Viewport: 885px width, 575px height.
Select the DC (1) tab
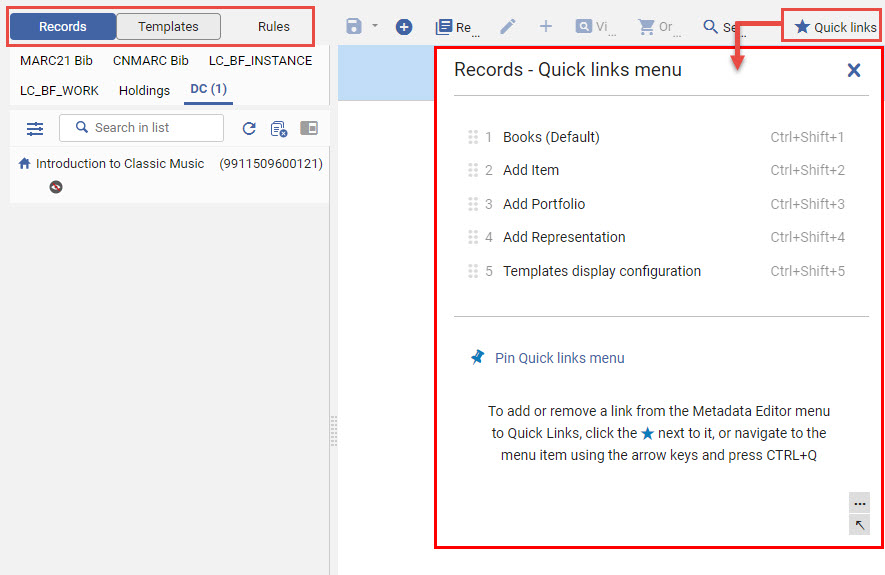click(208, 90)
